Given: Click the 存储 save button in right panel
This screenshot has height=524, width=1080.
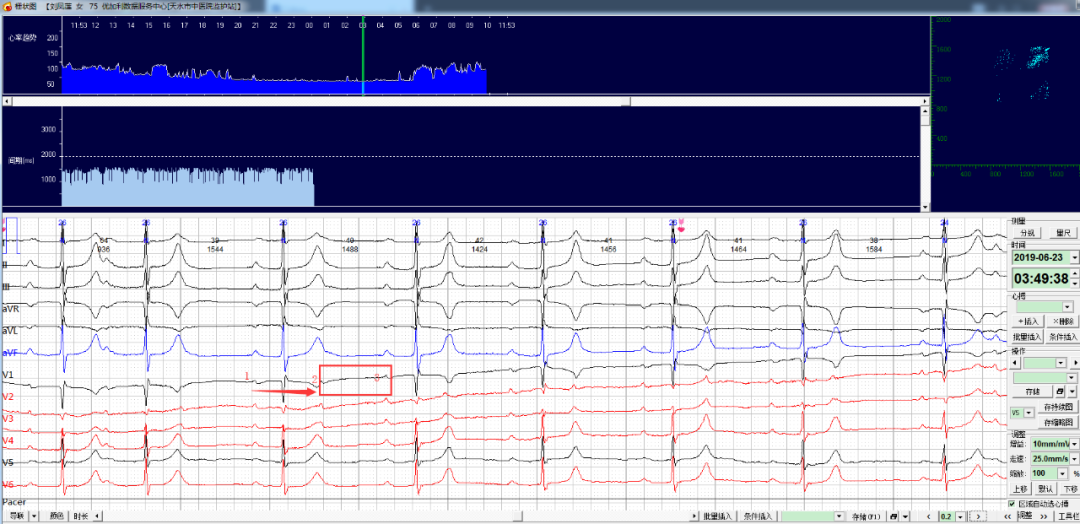Looking at the screenshot, I should point(1032,391).
